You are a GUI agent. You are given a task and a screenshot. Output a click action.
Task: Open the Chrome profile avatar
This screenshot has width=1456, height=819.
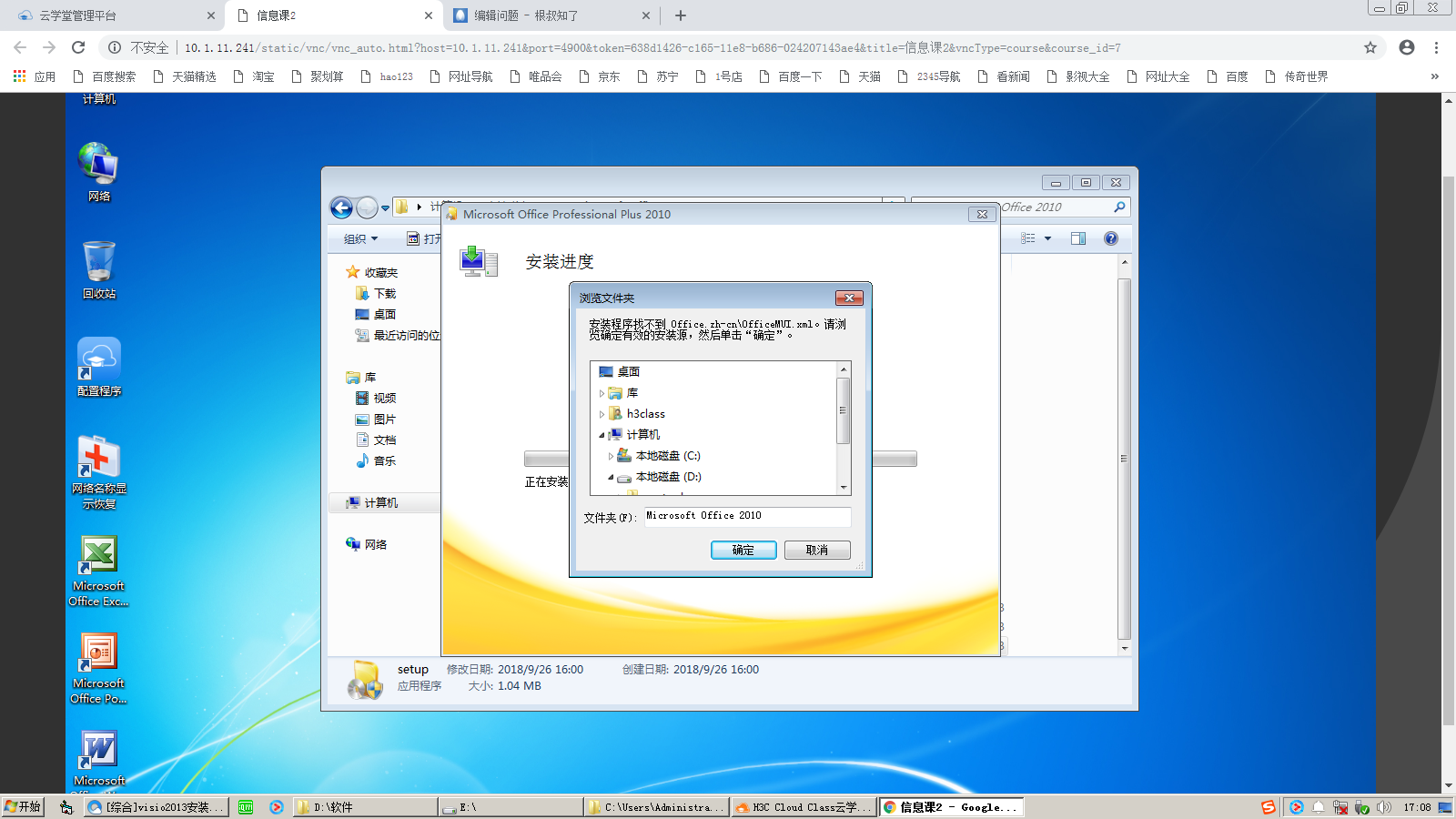coord(1407,47)
